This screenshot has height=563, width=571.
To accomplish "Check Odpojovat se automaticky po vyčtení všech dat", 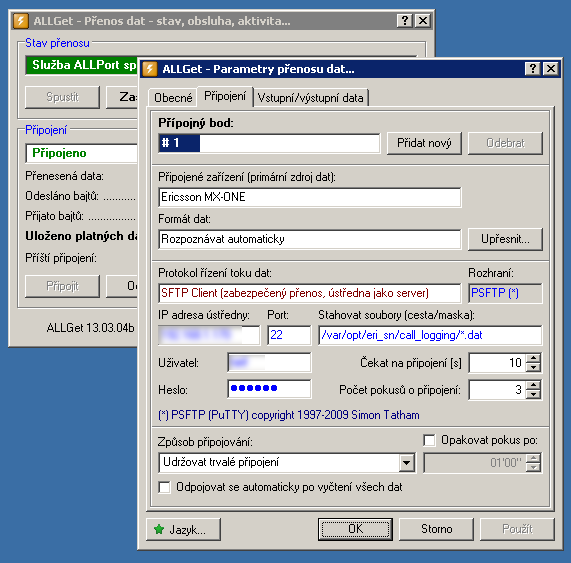I will (x=164, y=487).
